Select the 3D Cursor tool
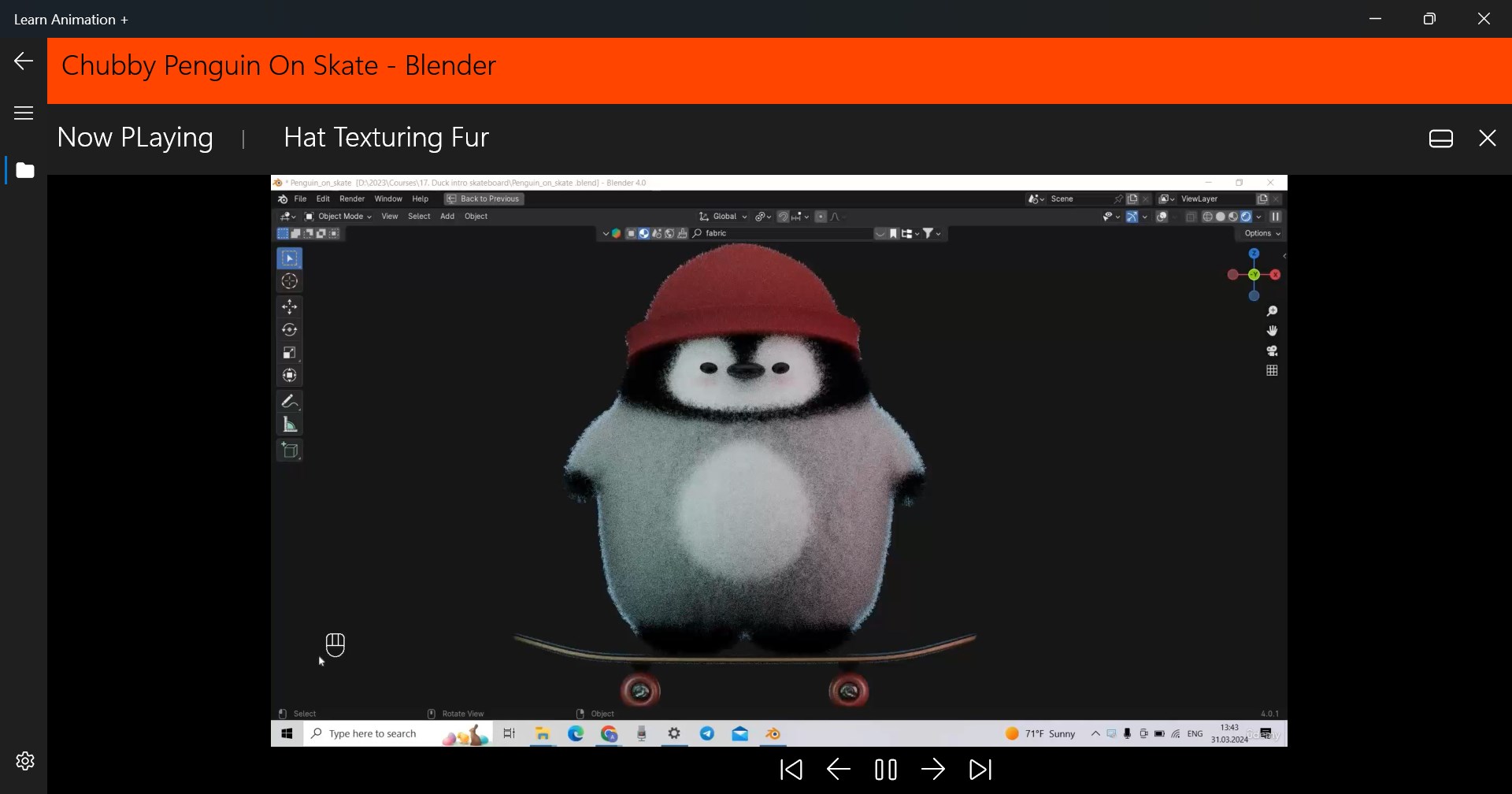Screen dimensions: 1512x794 (289, 281)
